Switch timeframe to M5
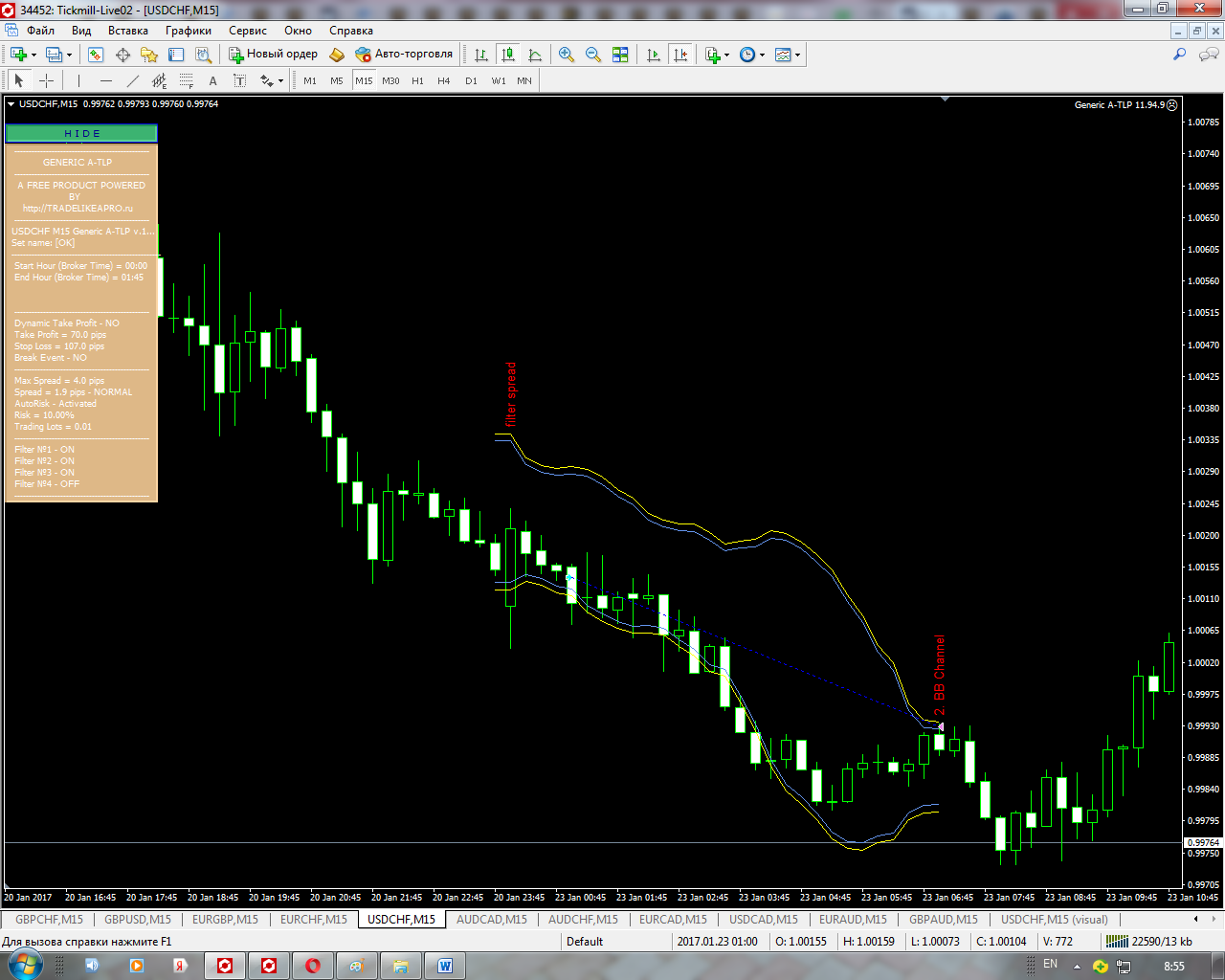 (x=337, y=80)
